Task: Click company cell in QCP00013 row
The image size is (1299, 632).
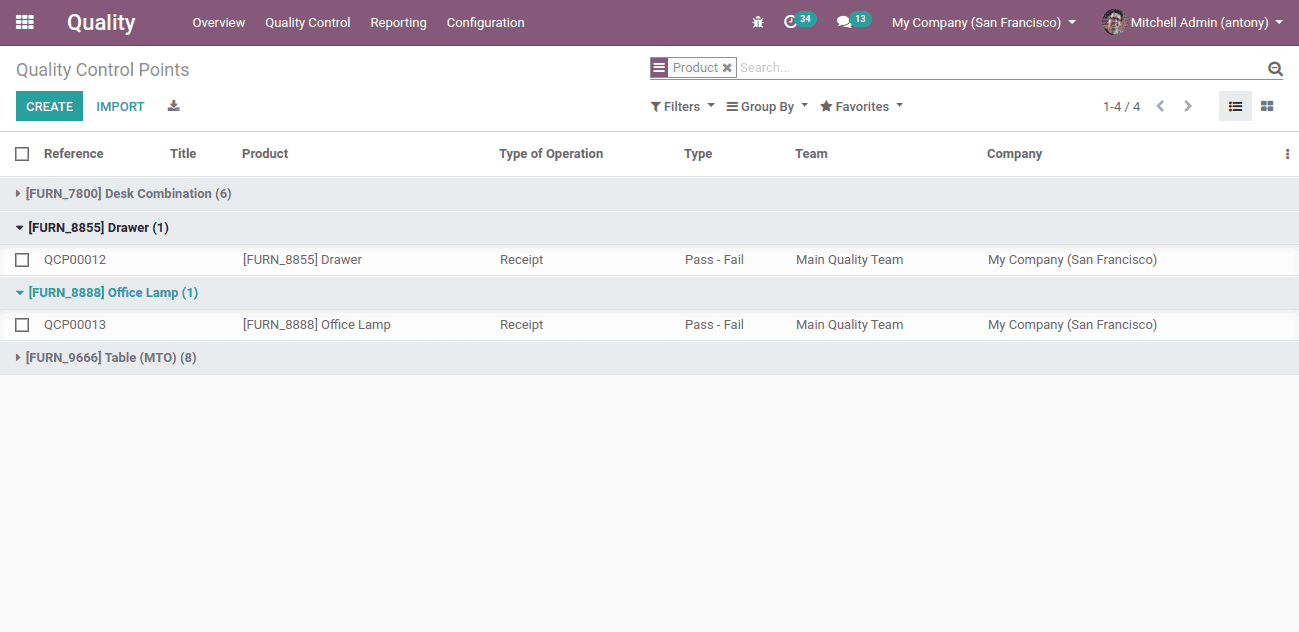Action: (1072, 325)
